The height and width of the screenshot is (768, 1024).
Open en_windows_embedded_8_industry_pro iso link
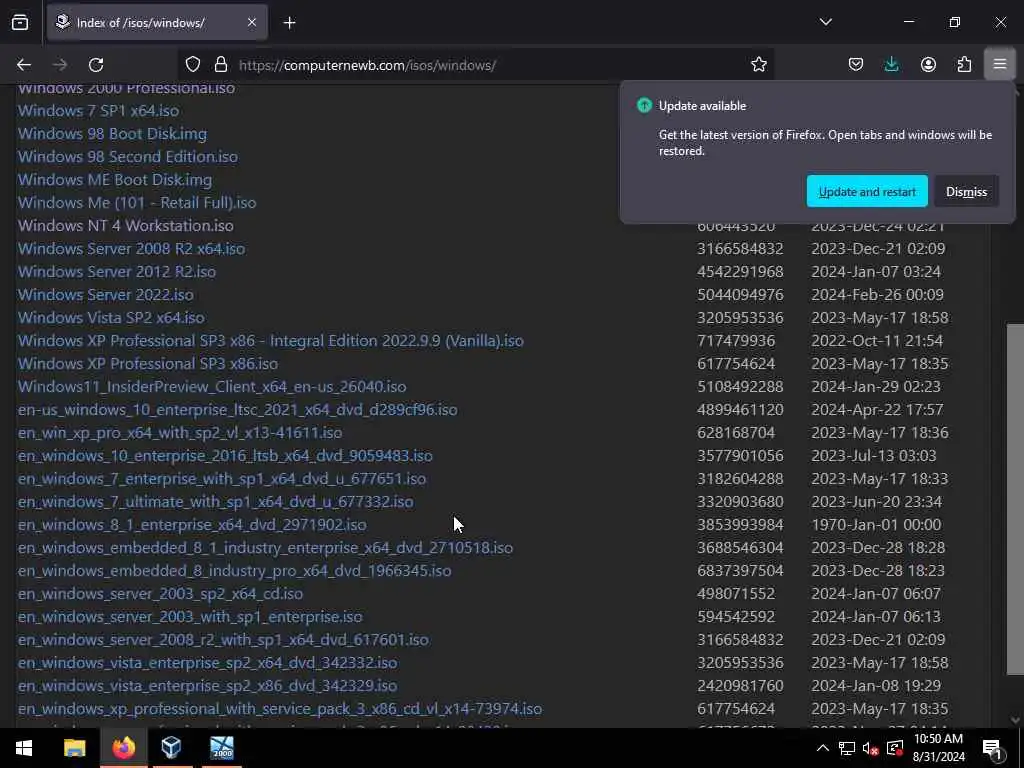(x=234, y=570)
